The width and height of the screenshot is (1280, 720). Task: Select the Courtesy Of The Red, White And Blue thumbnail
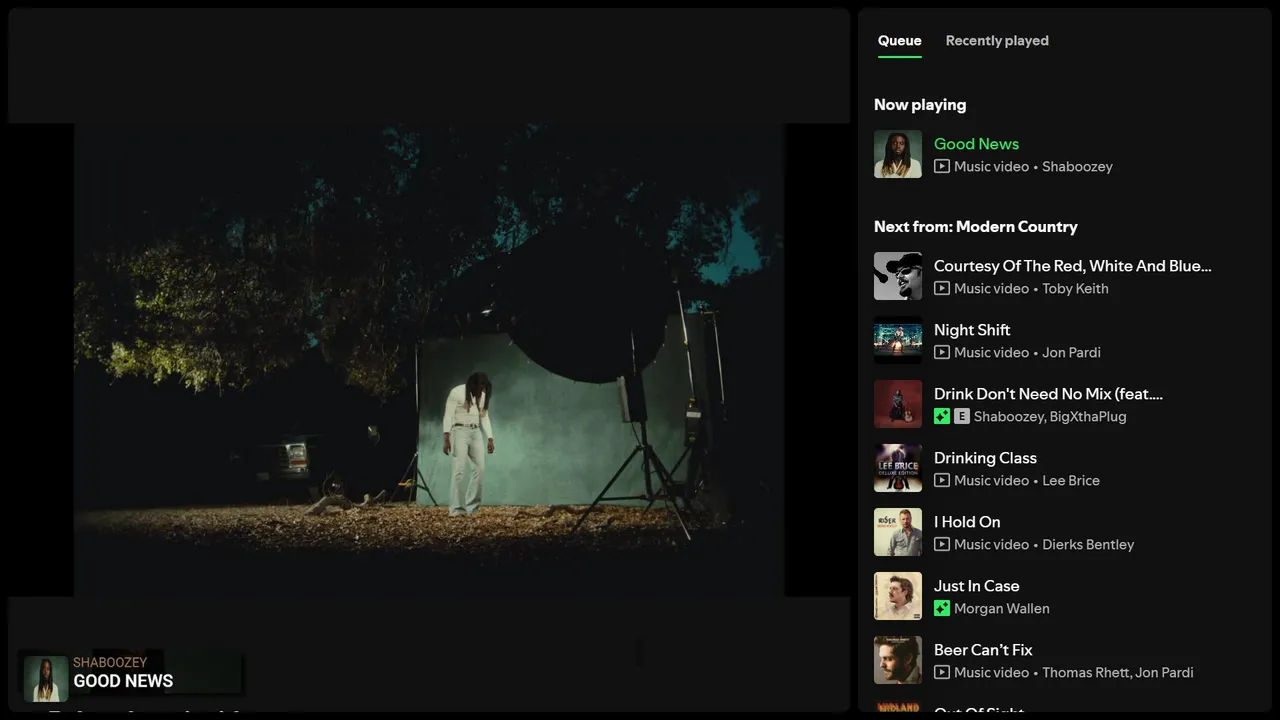(x=898, y=276)
